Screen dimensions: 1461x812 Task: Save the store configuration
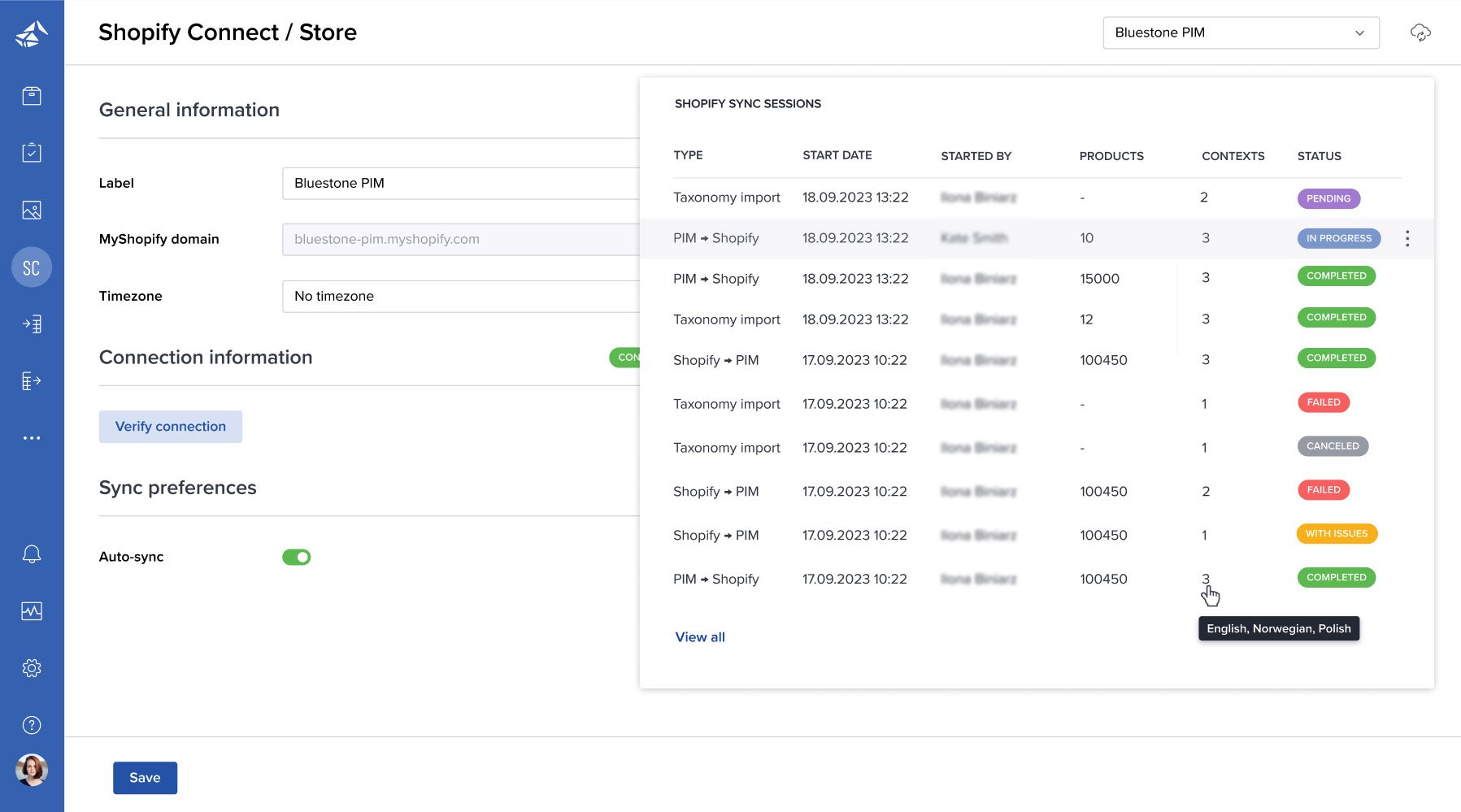pyautogui.click(x=145, y=777)
